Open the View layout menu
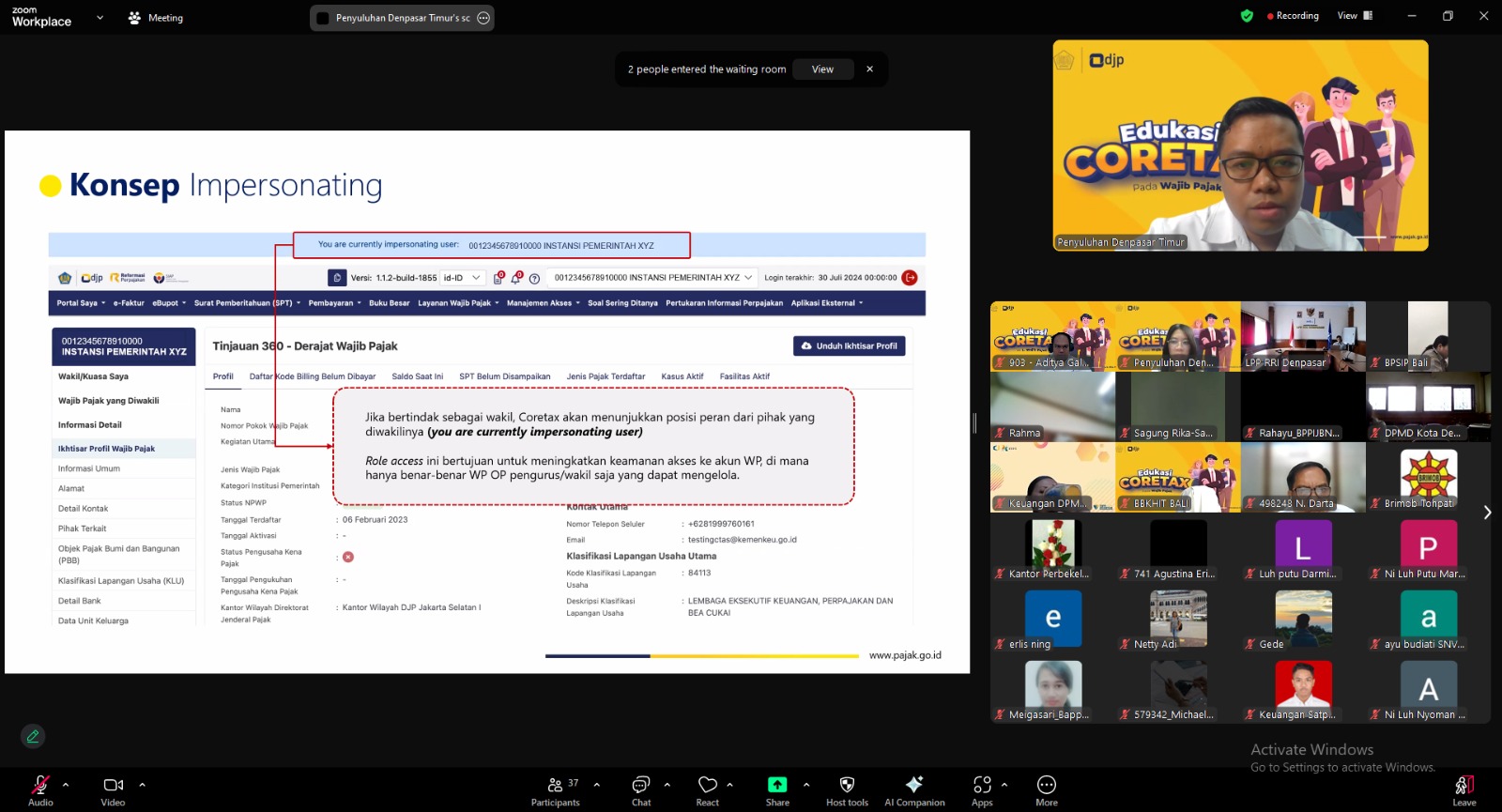This screenshot has width=1502, height=812. pos(1355,16)
